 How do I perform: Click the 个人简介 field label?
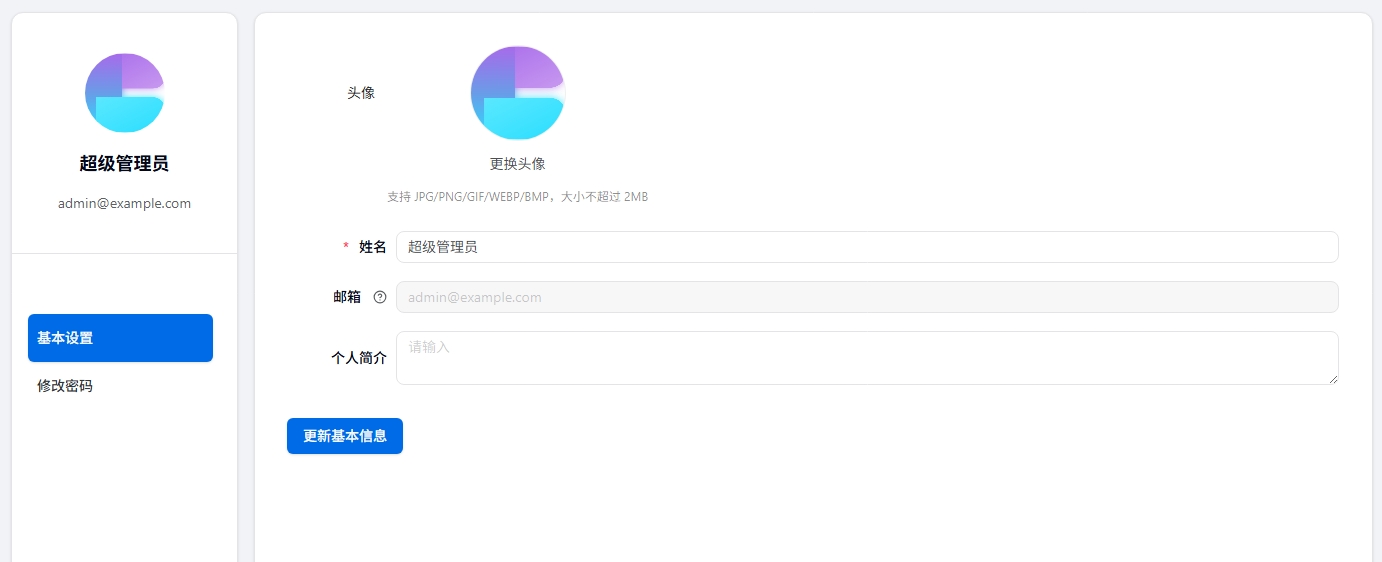click(x=359, y=357)
